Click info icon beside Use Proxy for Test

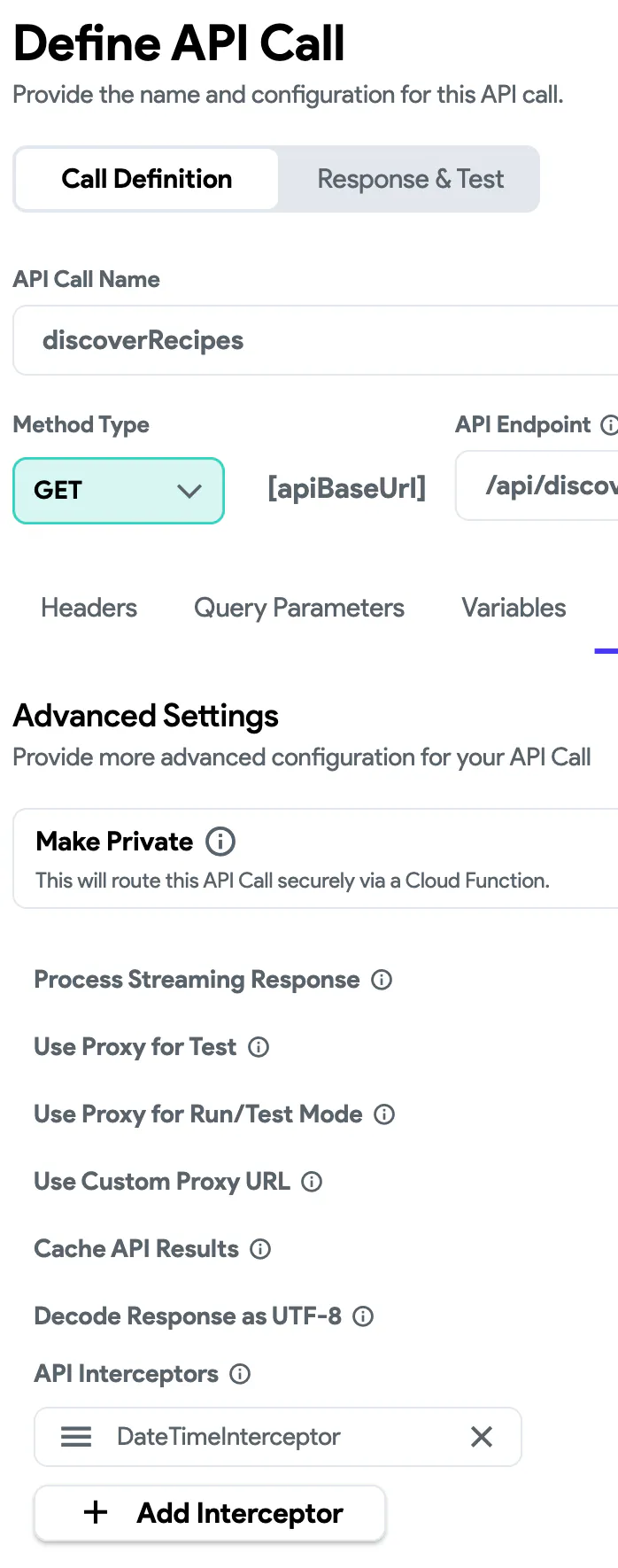tap(259, 1047)
